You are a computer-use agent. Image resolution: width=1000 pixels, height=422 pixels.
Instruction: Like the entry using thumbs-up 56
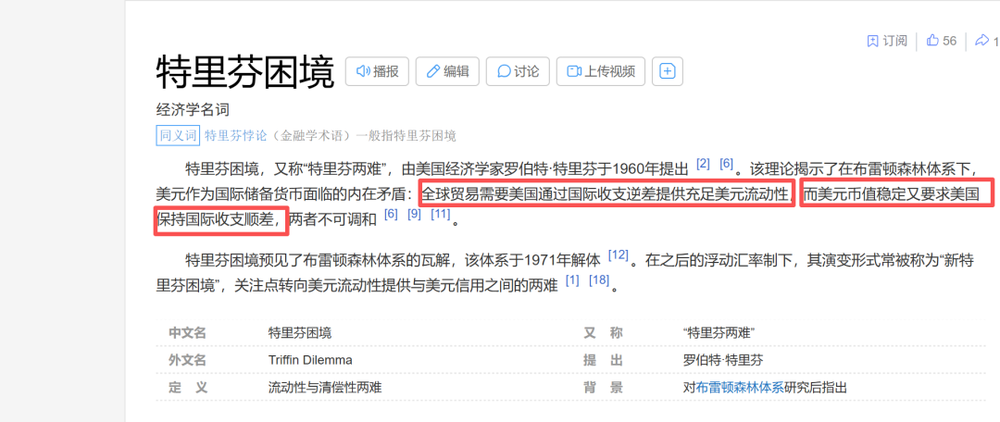pyautogui.click(x=941, y=41)
